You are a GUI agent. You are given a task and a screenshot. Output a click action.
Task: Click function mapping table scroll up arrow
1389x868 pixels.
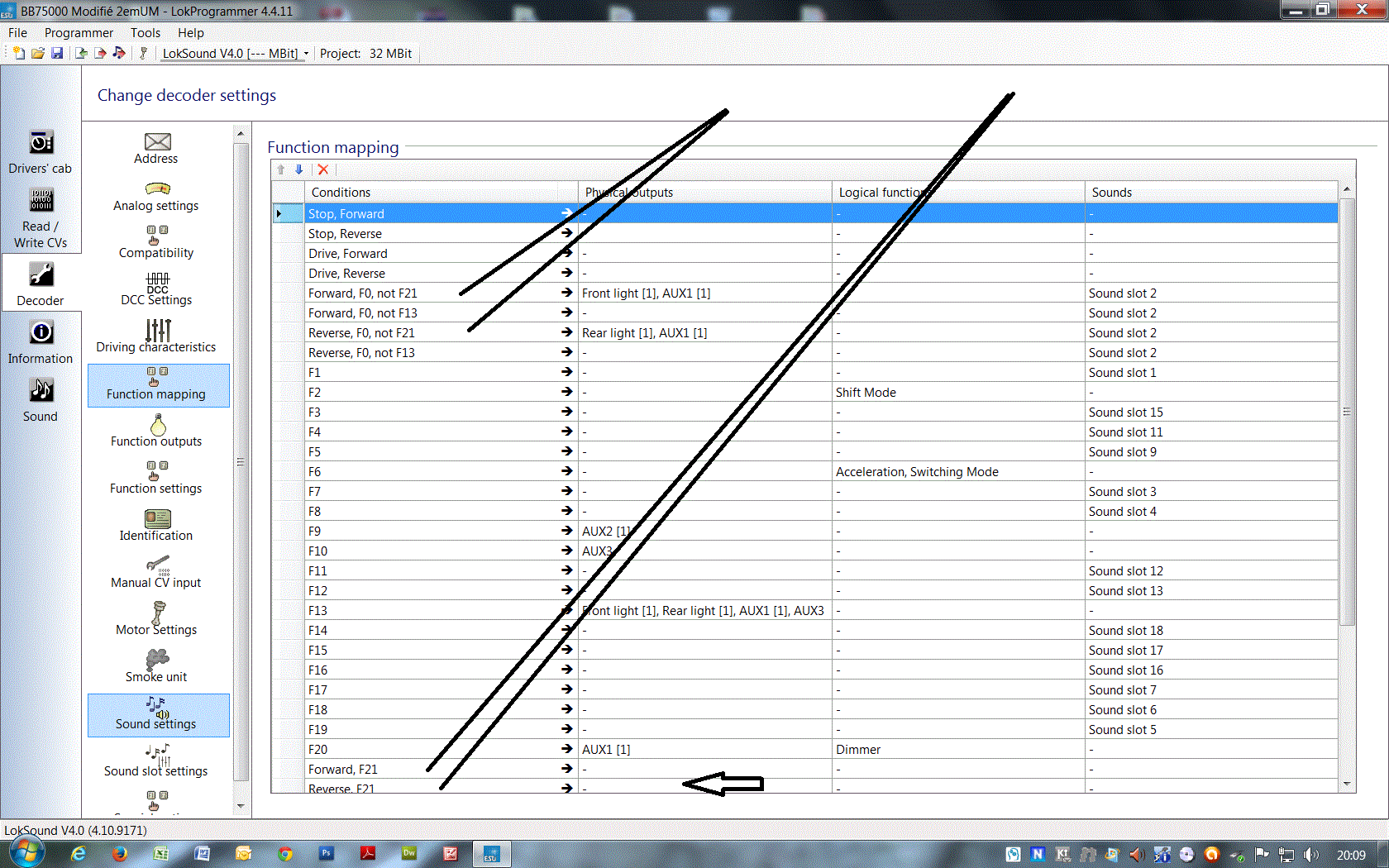pyautogui.click(x=1347, y=189)
